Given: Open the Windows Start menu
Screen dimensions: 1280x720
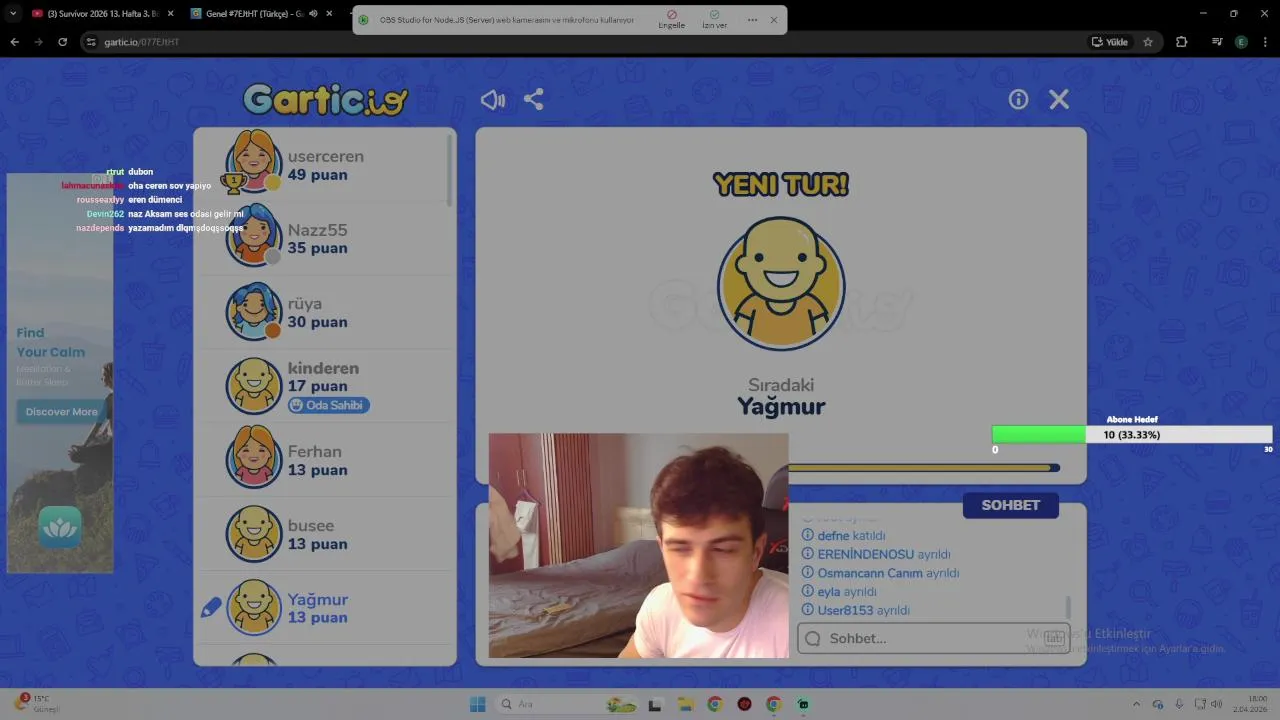Looking at the screenshot, I should tap(478, 704).
